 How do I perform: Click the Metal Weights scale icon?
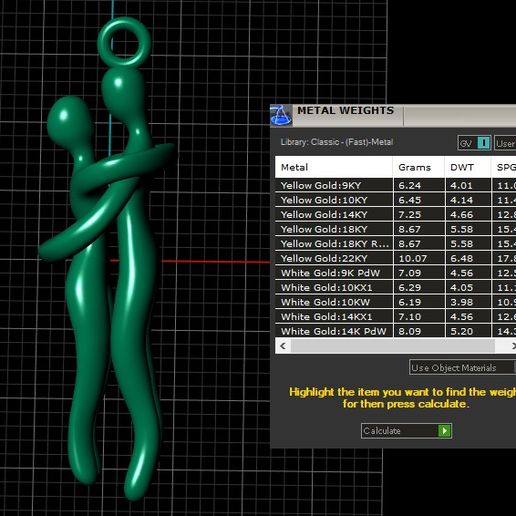281,115
